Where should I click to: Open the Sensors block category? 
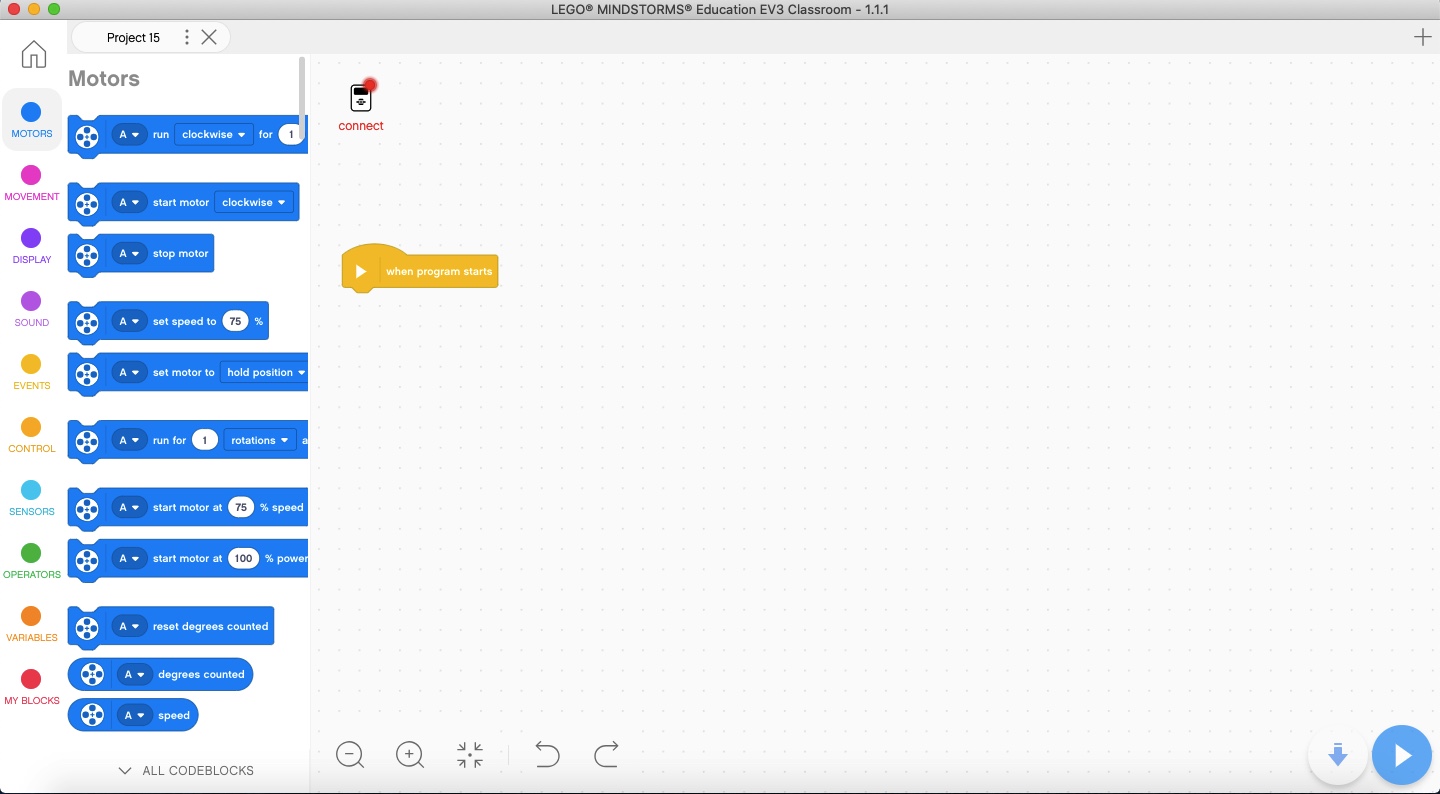pyautogui.click(x=31, y=498)
